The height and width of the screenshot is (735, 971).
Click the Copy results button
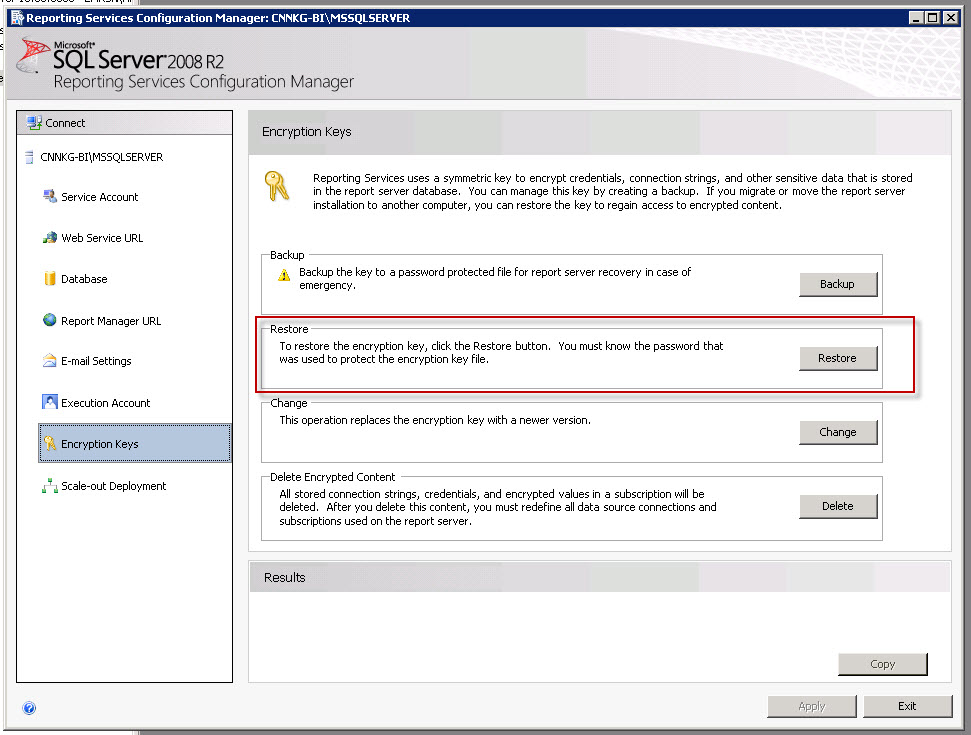pyautogui.click(x=882, y=664)
